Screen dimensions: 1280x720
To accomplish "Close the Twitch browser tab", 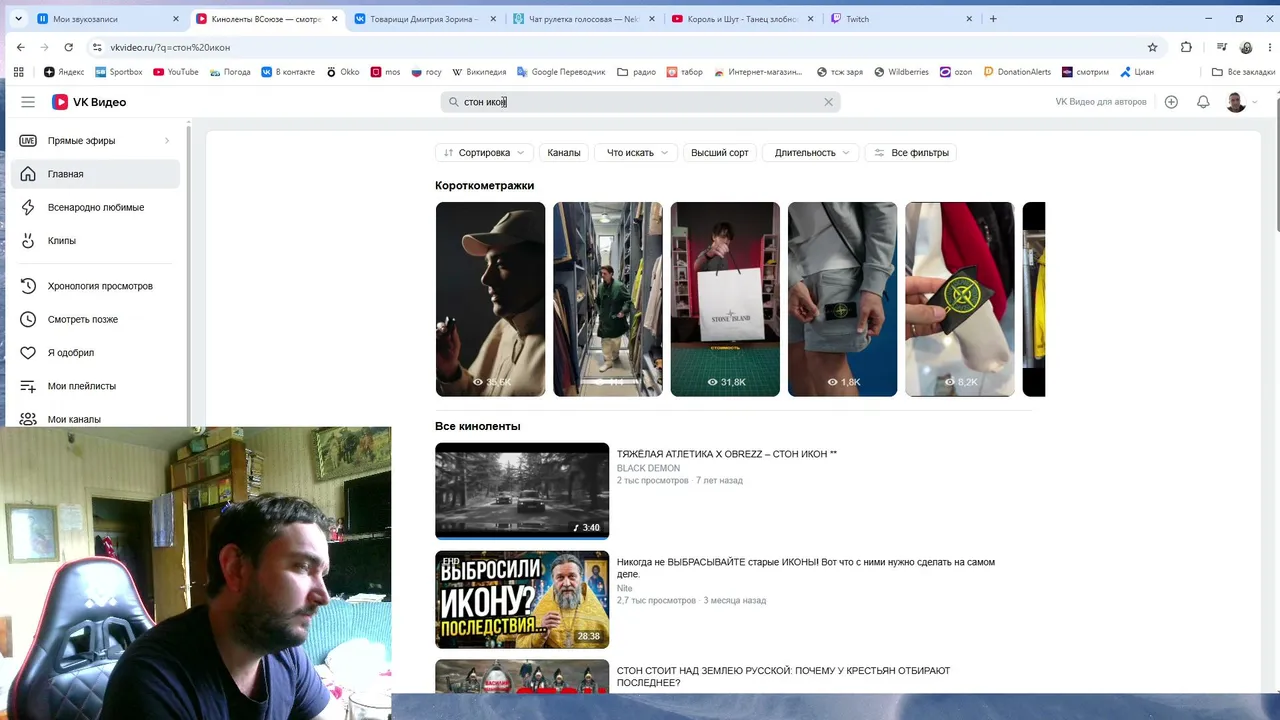I will point(969,19).
